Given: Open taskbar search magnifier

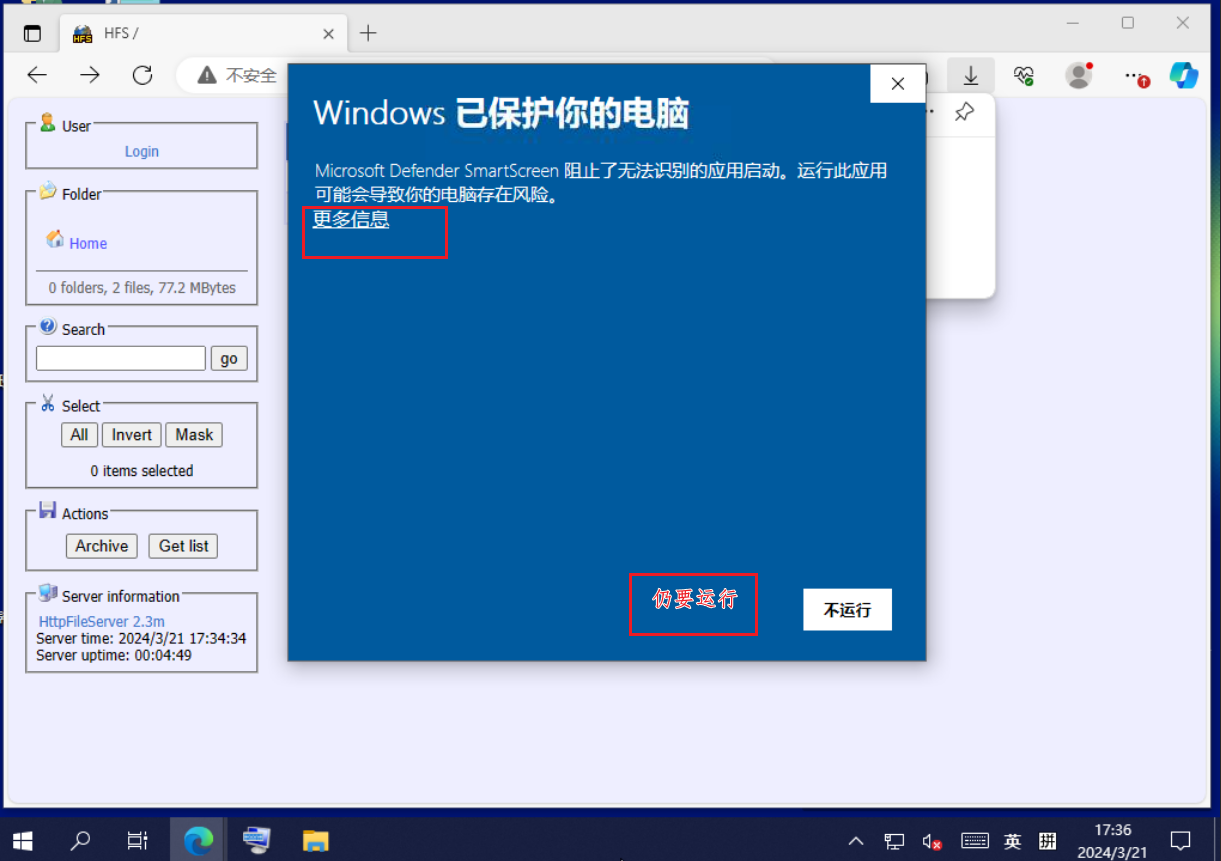Looking at the screenshot, I should (x=81, y=841).
